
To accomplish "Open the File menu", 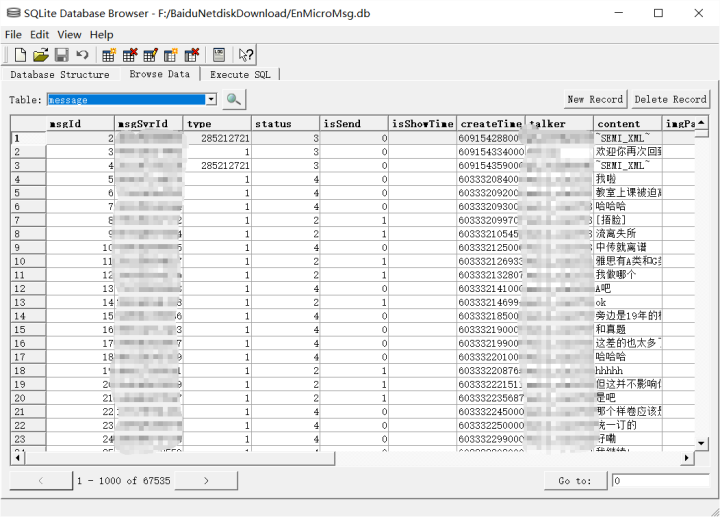I will tap(13, 35).
